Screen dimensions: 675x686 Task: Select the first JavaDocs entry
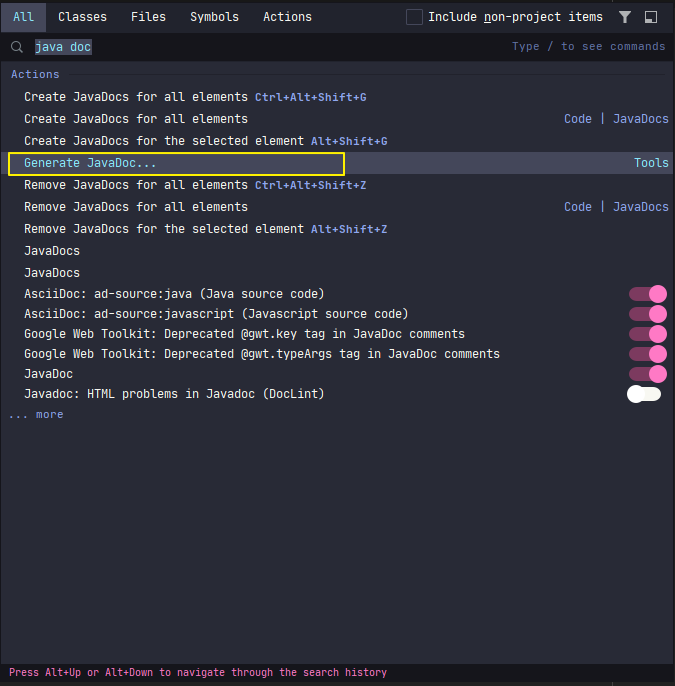pos(337,251)
